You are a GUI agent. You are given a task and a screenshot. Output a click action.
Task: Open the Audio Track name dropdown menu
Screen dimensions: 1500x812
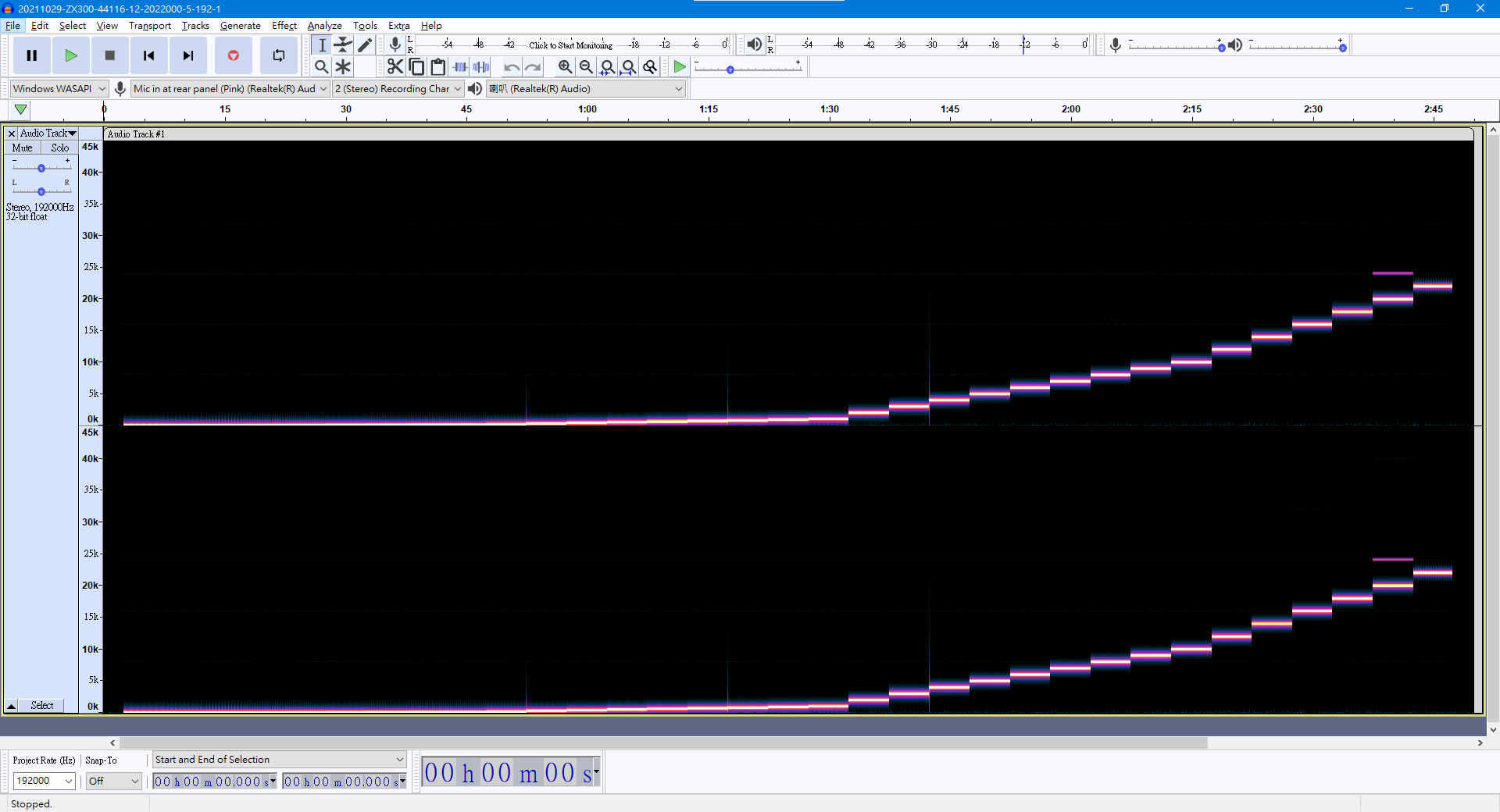tap(48, 134)
